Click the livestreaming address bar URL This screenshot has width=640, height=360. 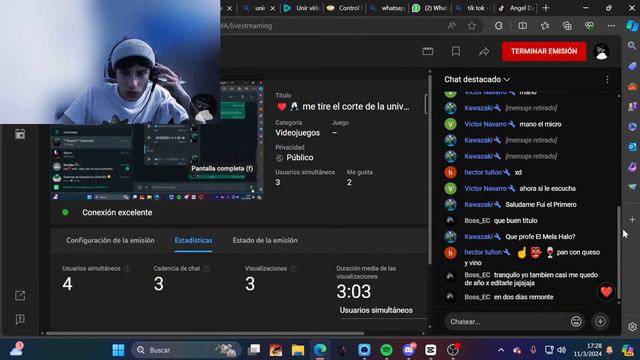[x=247, y=26]
